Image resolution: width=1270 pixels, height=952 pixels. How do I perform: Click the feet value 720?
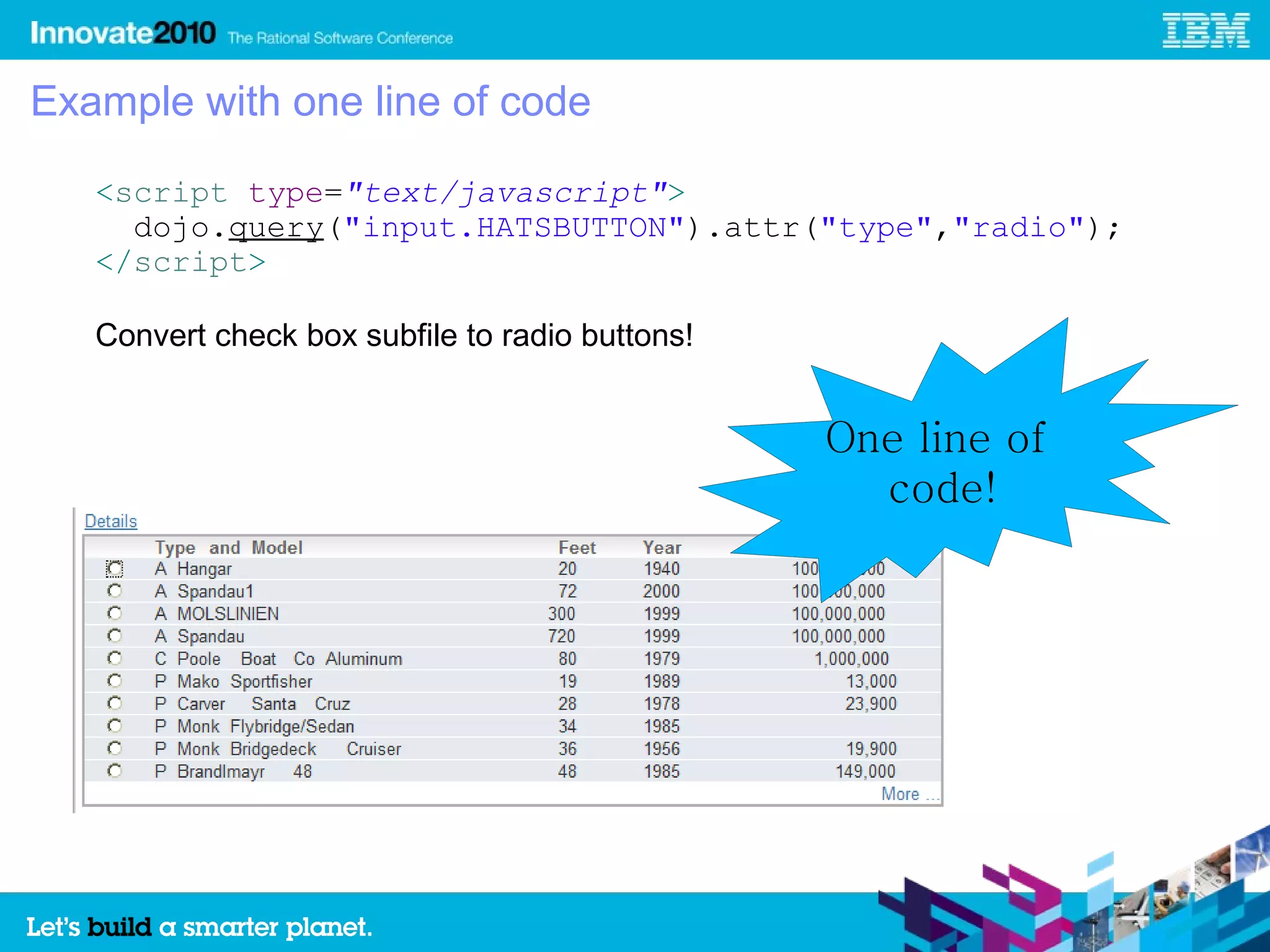pos(562,636)
